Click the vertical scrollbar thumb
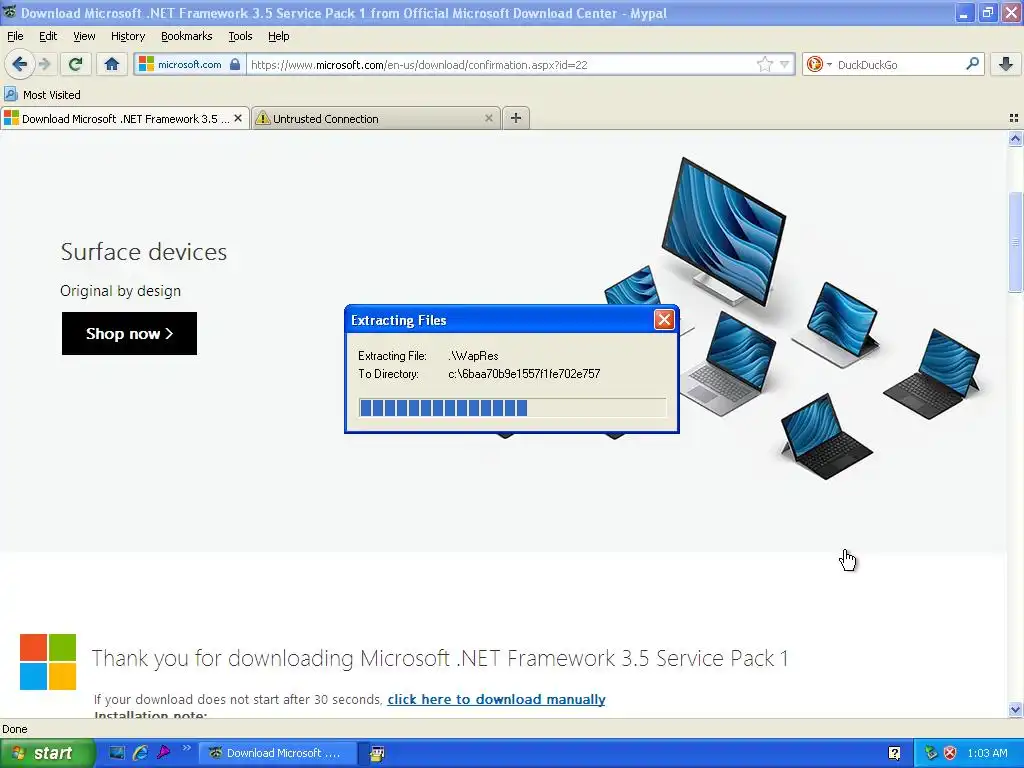Image resolution: width=1024 pixels, height=768 pixels. click(1015, 242)
